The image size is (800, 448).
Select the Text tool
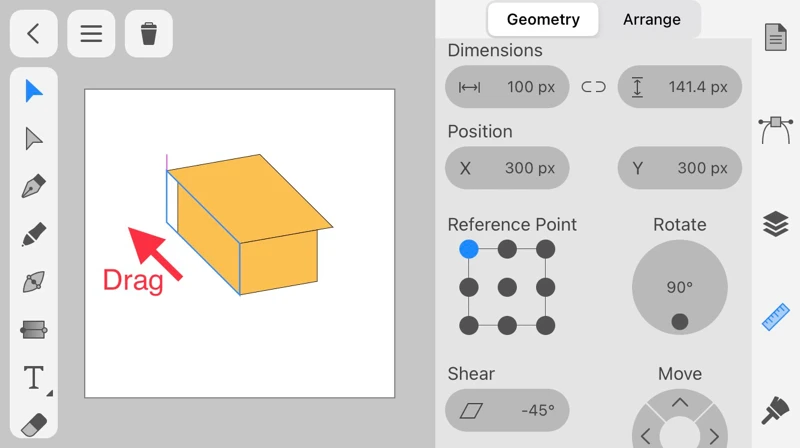(34, 378)
